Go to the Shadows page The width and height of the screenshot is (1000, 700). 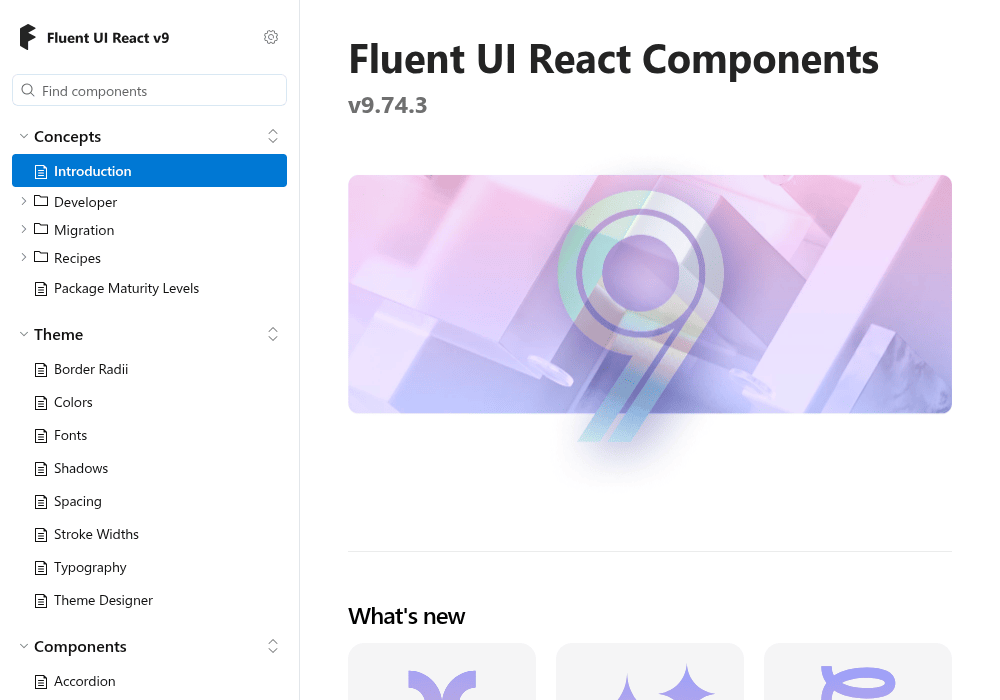click(x=81, y=469)
